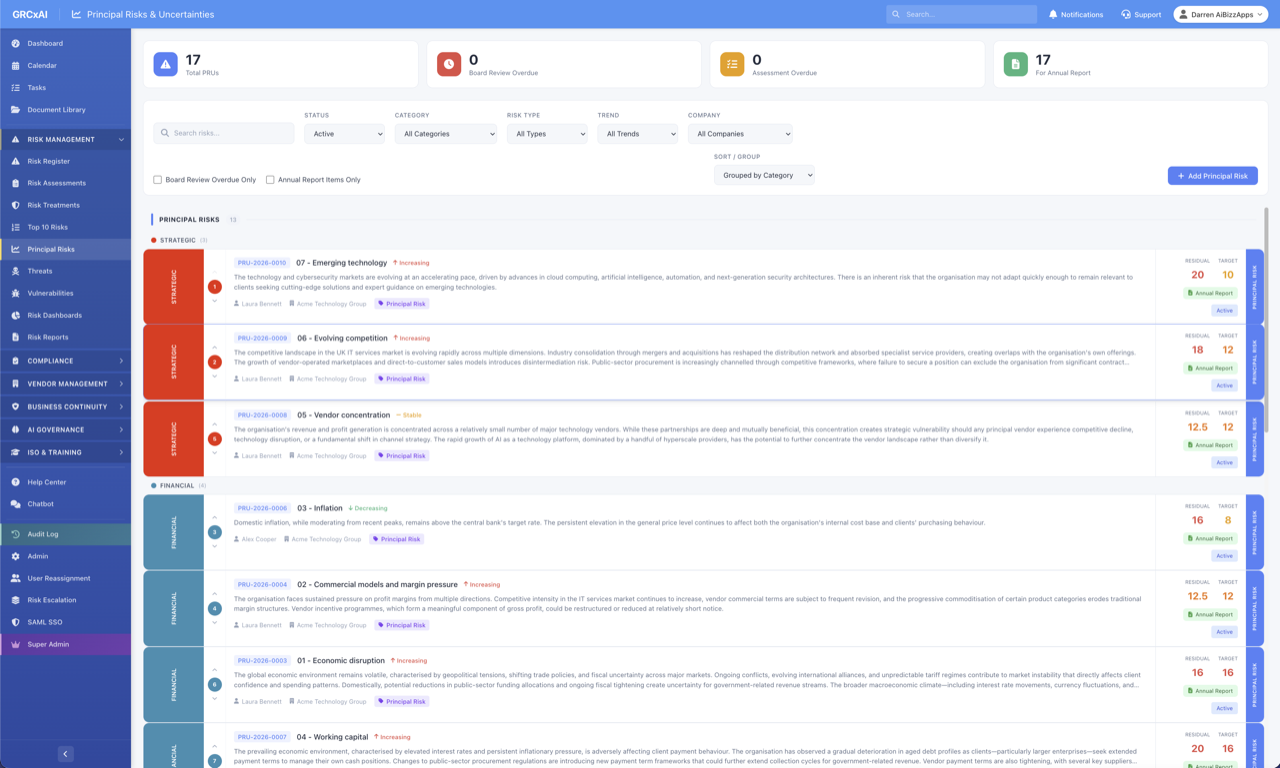1280x768 pixels.
Task: Open the Status dropdown set to Active
Action: (344, 134)
